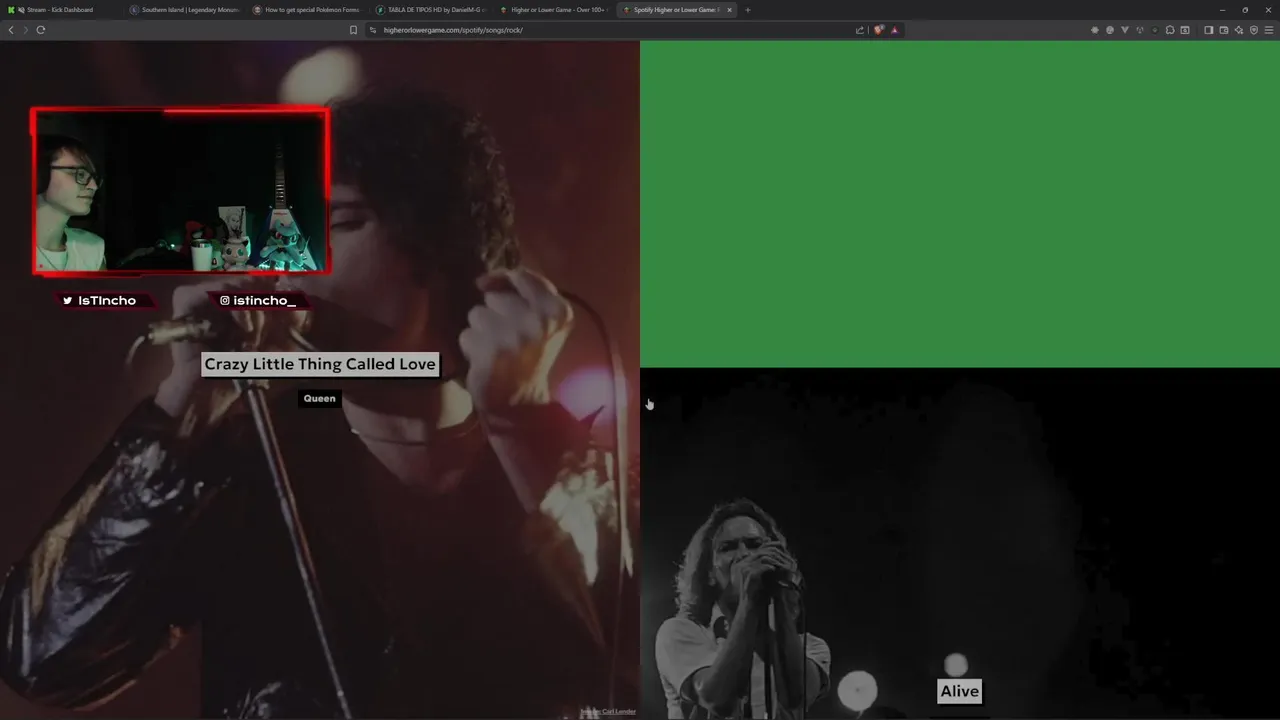Open the browser hamburger main menu
The height and width of the screenshot is (720, 1280).
[x=1269, y=30]
